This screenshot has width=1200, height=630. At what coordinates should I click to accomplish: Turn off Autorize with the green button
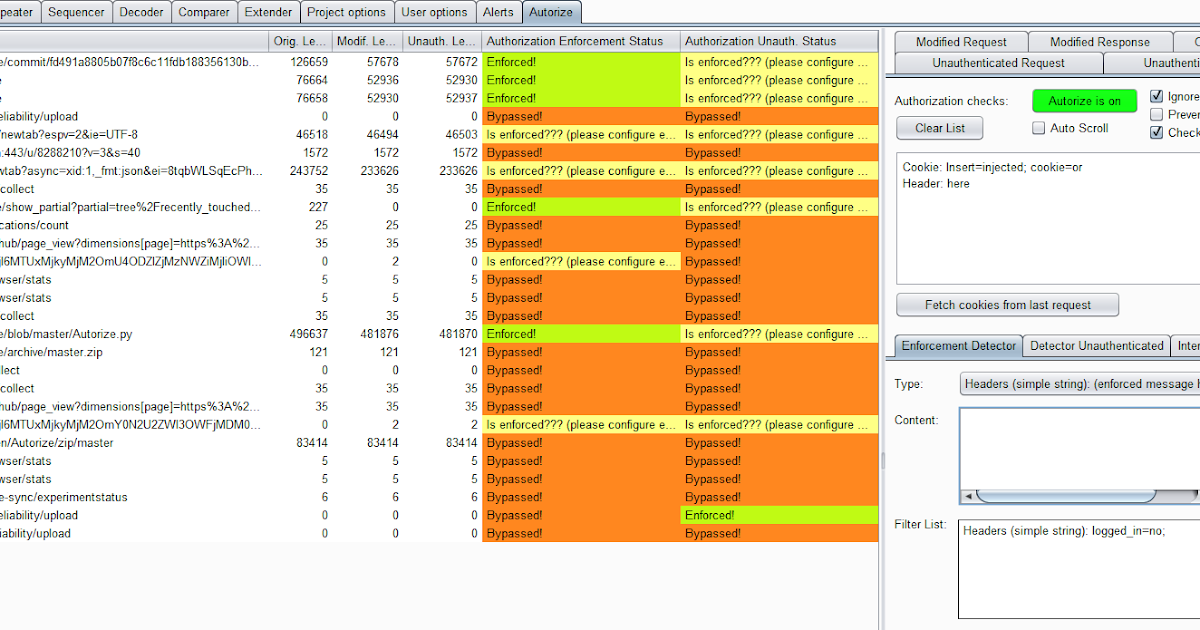pyautogui.click(x=1084, y=100)
